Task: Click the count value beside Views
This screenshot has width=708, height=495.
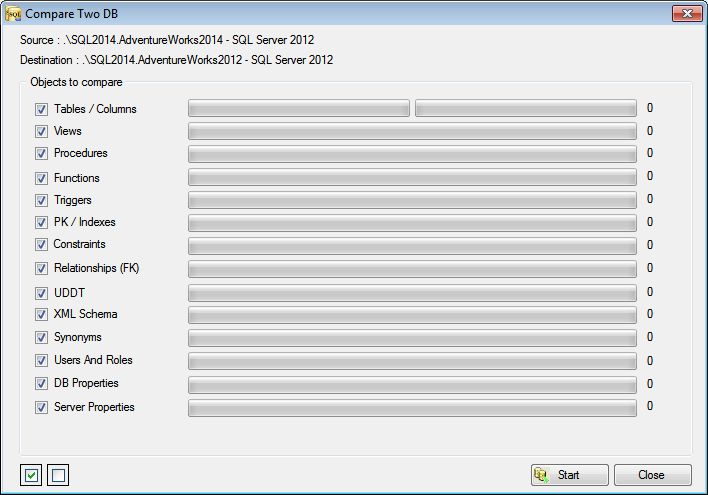Action: [650, 131]
